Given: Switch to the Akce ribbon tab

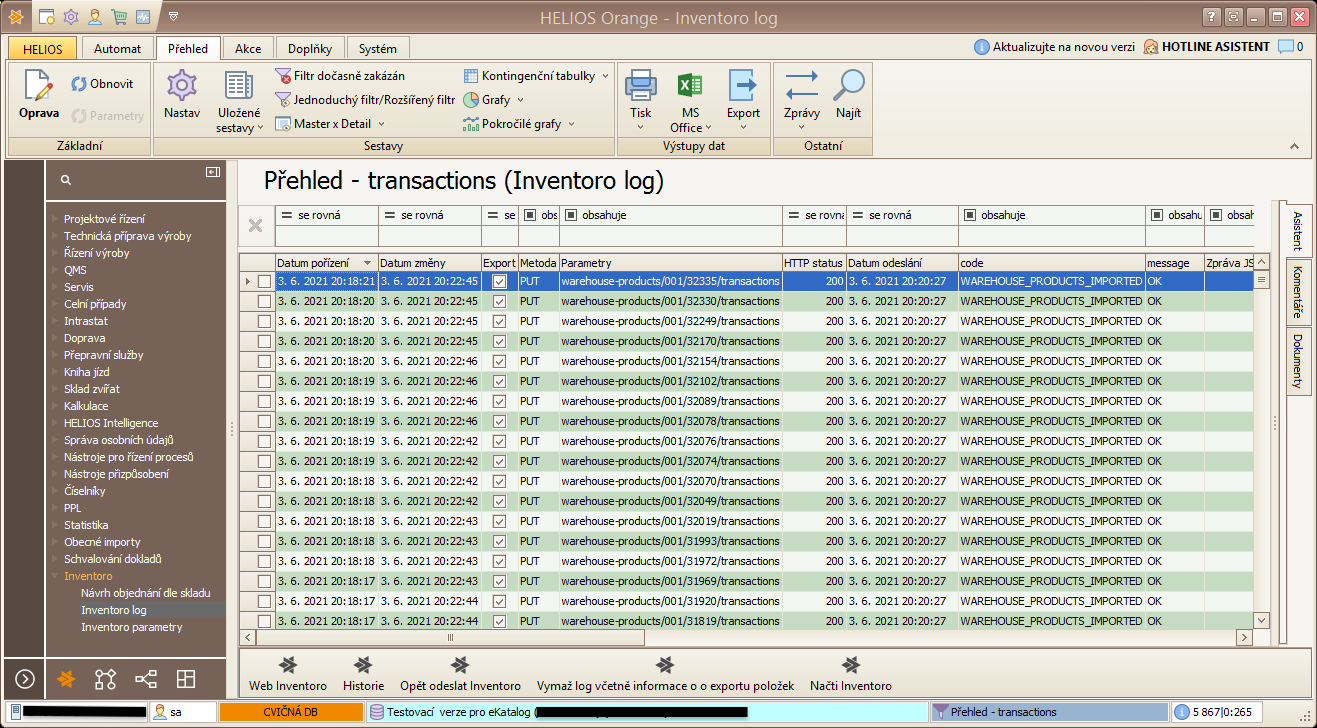Looking at the screenshot, I should pyautogui.click(x=248, y=48).
